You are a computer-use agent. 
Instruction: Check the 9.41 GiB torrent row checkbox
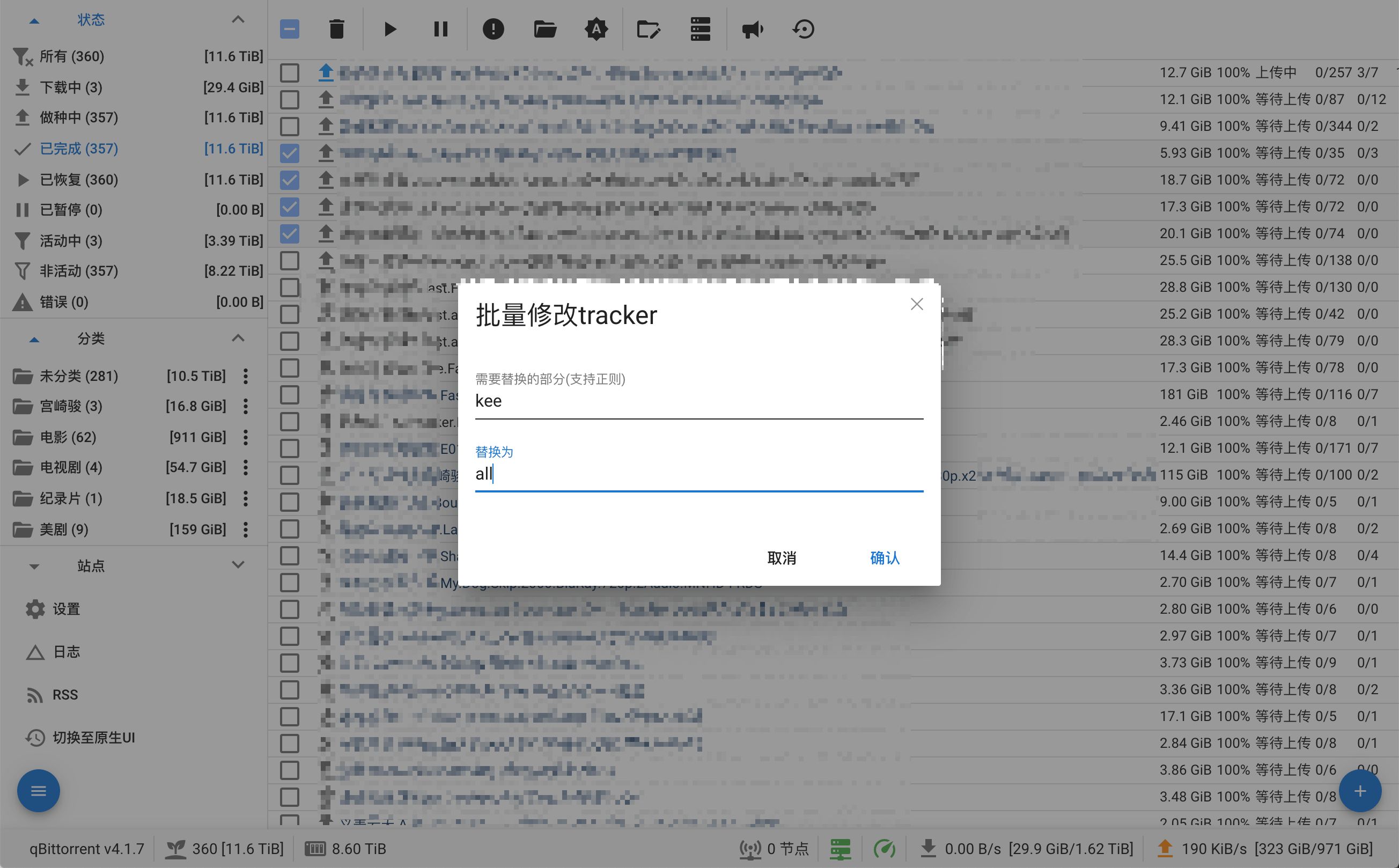[x=290, y=126]
